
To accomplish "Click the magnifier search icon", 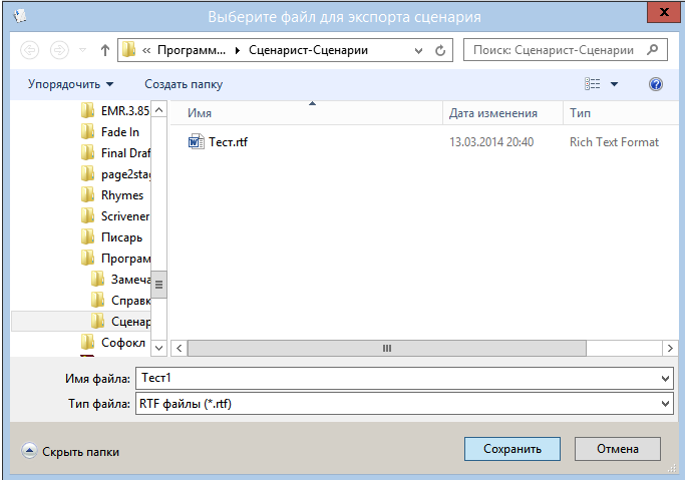I will point(653,50).
